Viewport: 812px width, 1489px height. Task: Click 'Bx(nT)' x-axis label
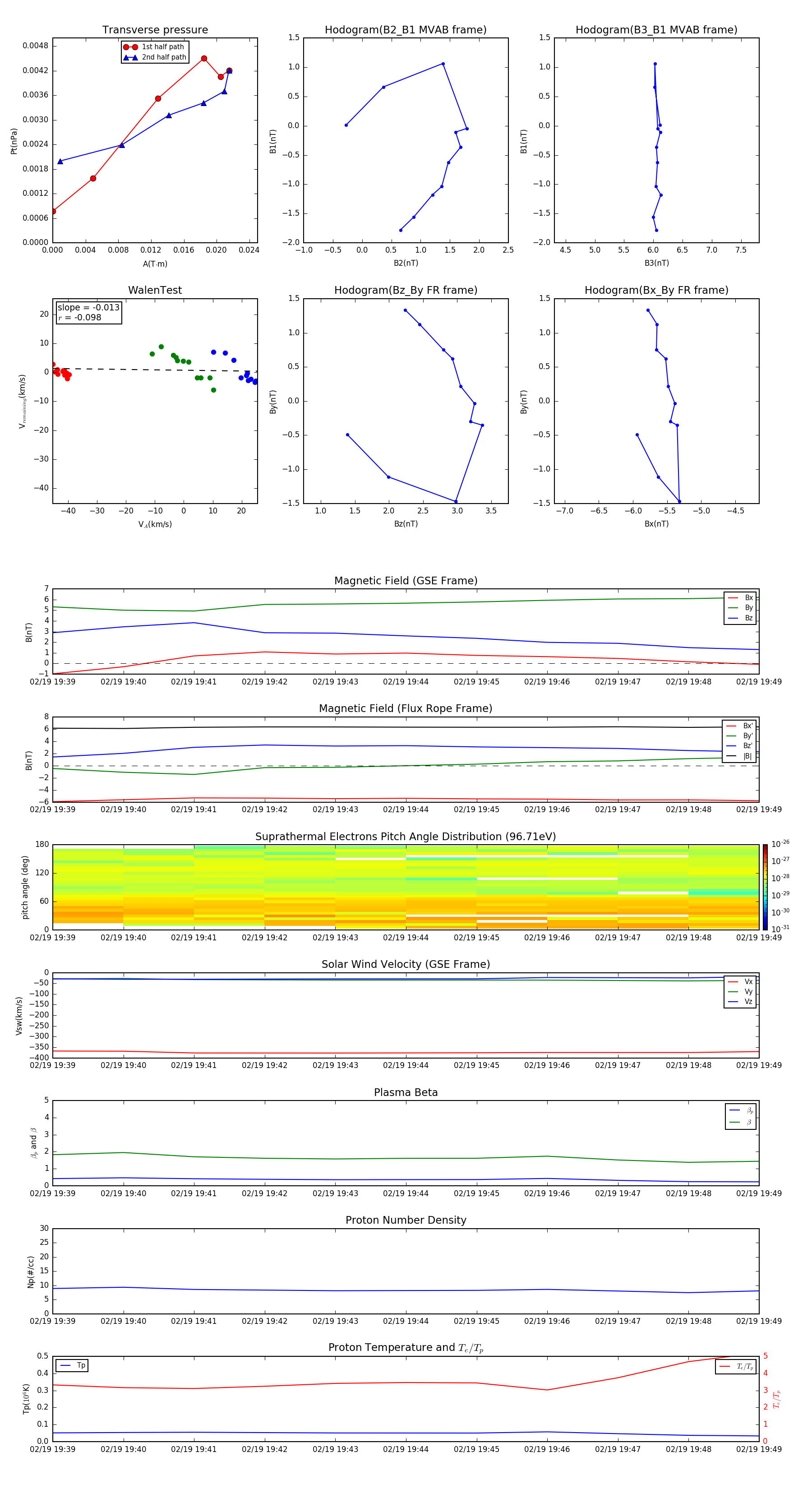tap(656, 524)
